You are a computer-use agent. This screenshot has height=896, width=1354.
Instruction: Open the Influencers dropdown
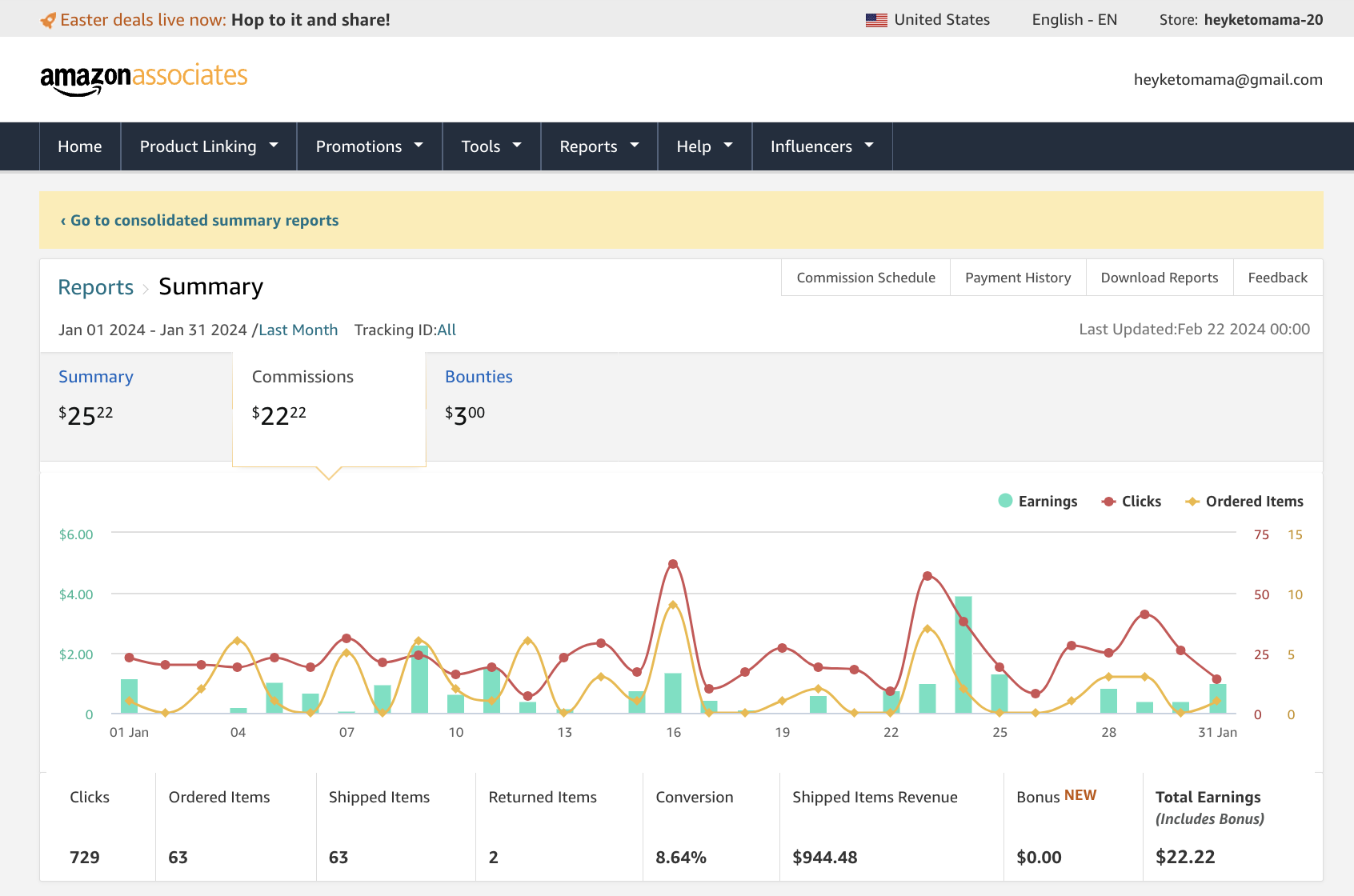[823, 146]
